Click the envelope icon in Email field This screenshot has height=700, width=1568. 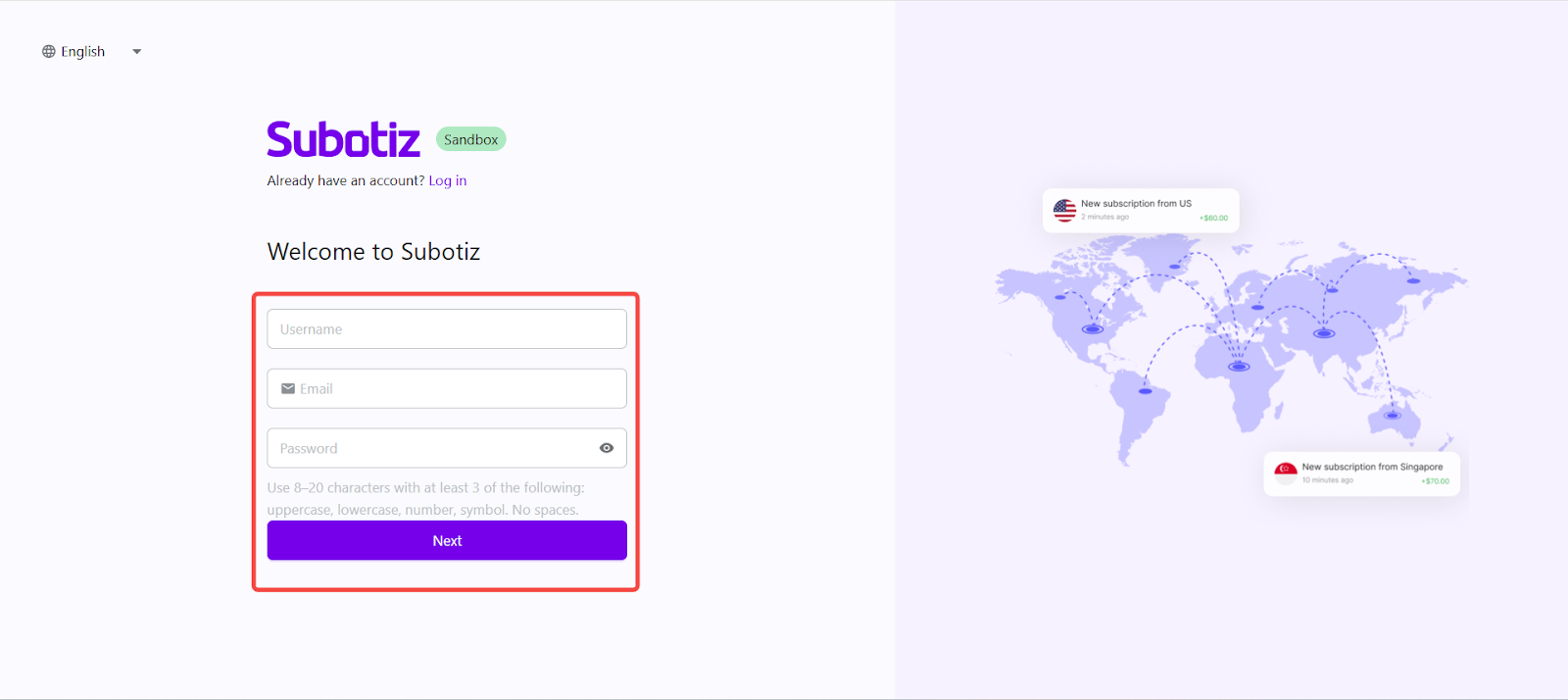[x=288, y=389]
